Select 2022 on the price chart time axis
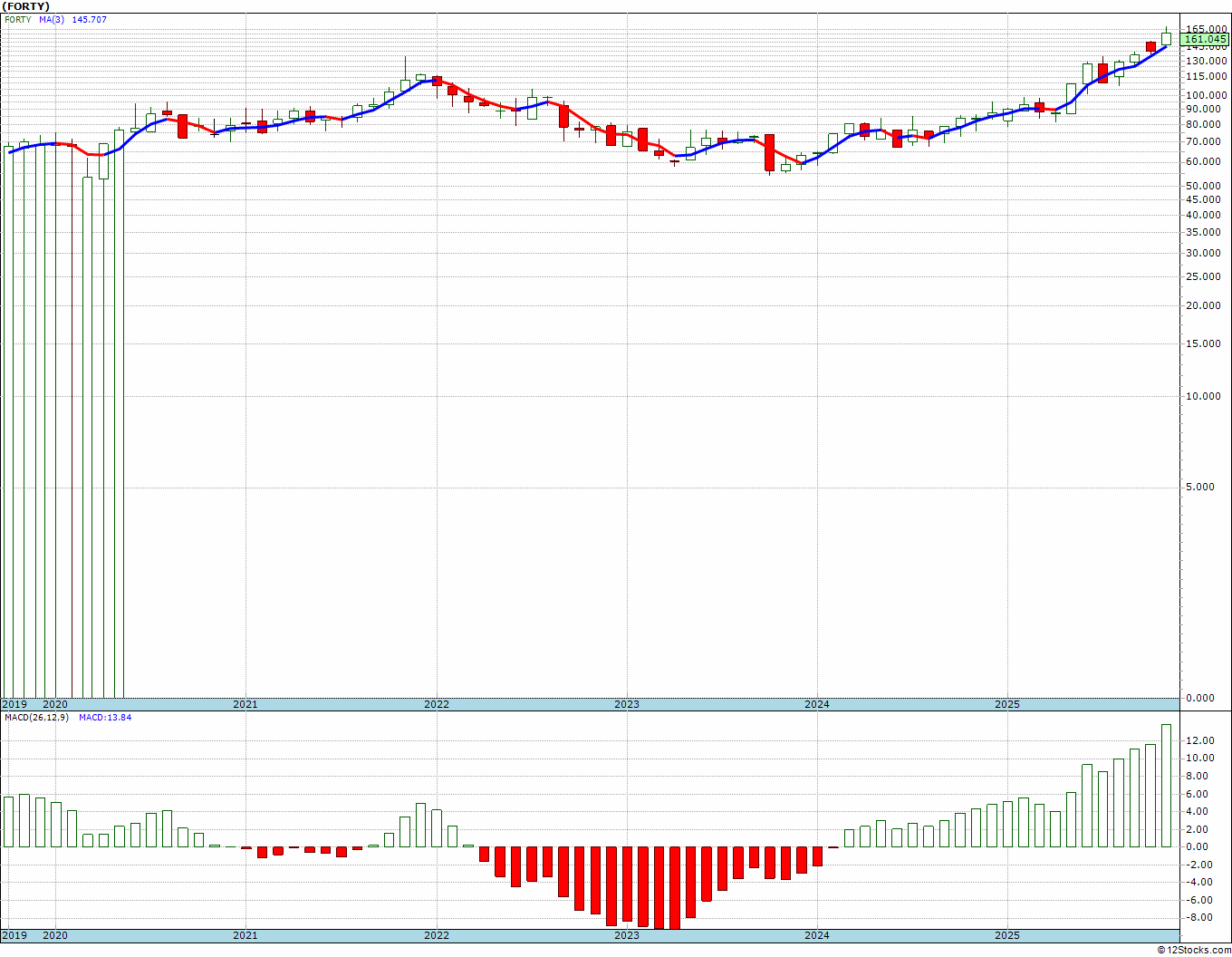Image resolution: width=1232 pixels, height=957 pixels. point(437,704)
